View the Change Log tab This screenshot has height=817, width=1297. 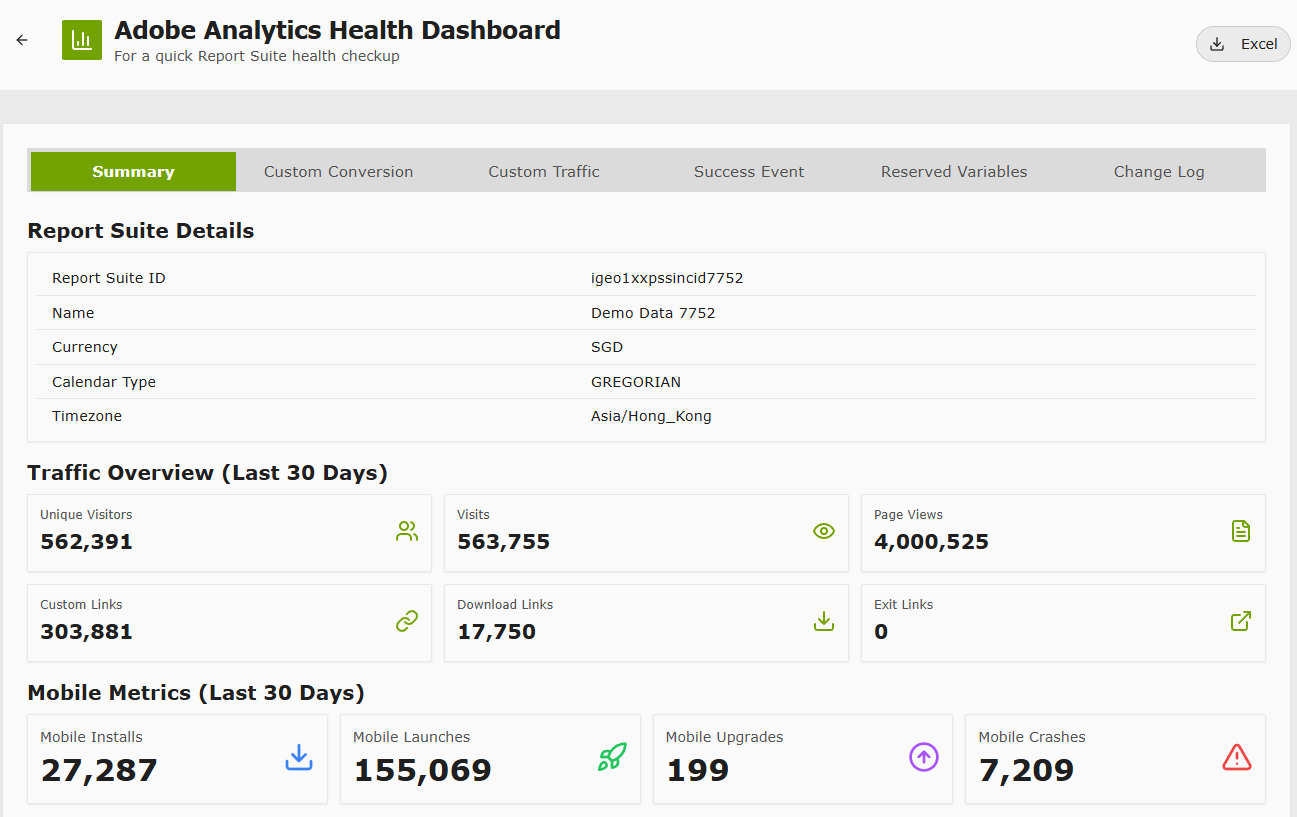point(1159,172)
